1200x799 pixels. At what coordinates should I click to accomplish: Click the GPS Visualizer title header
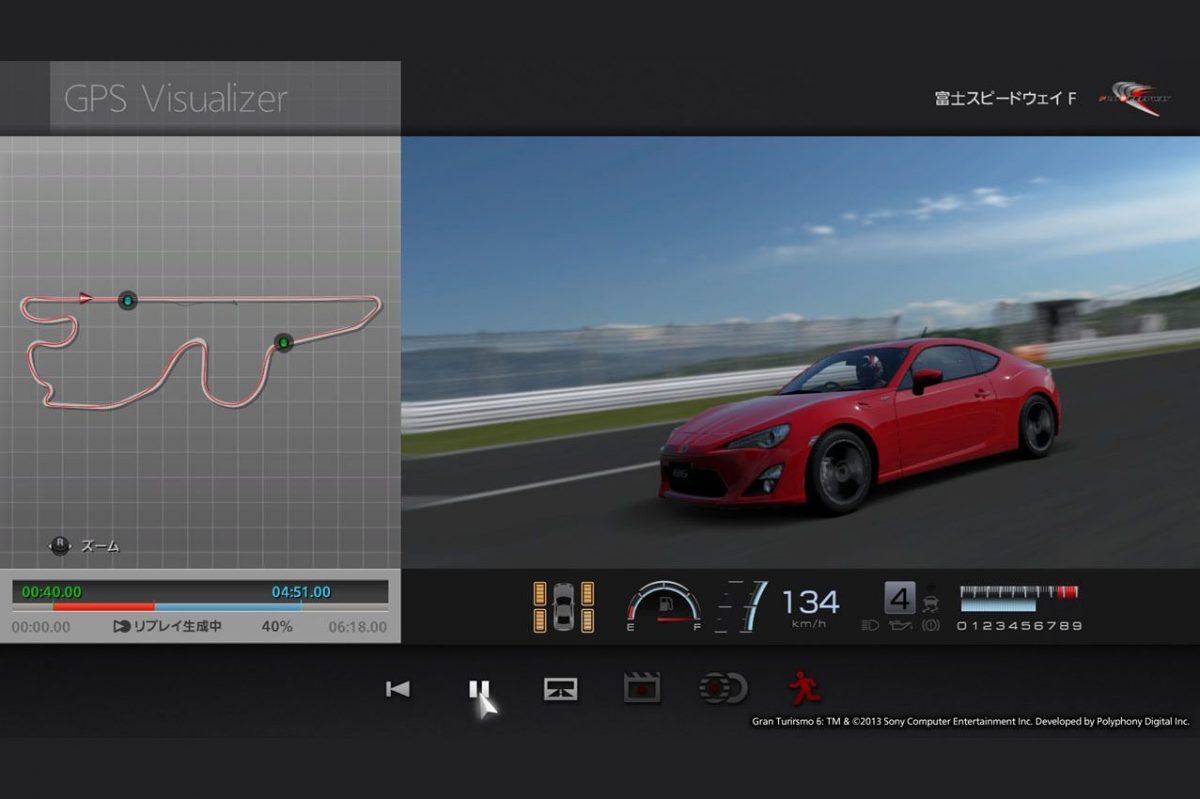176,99
